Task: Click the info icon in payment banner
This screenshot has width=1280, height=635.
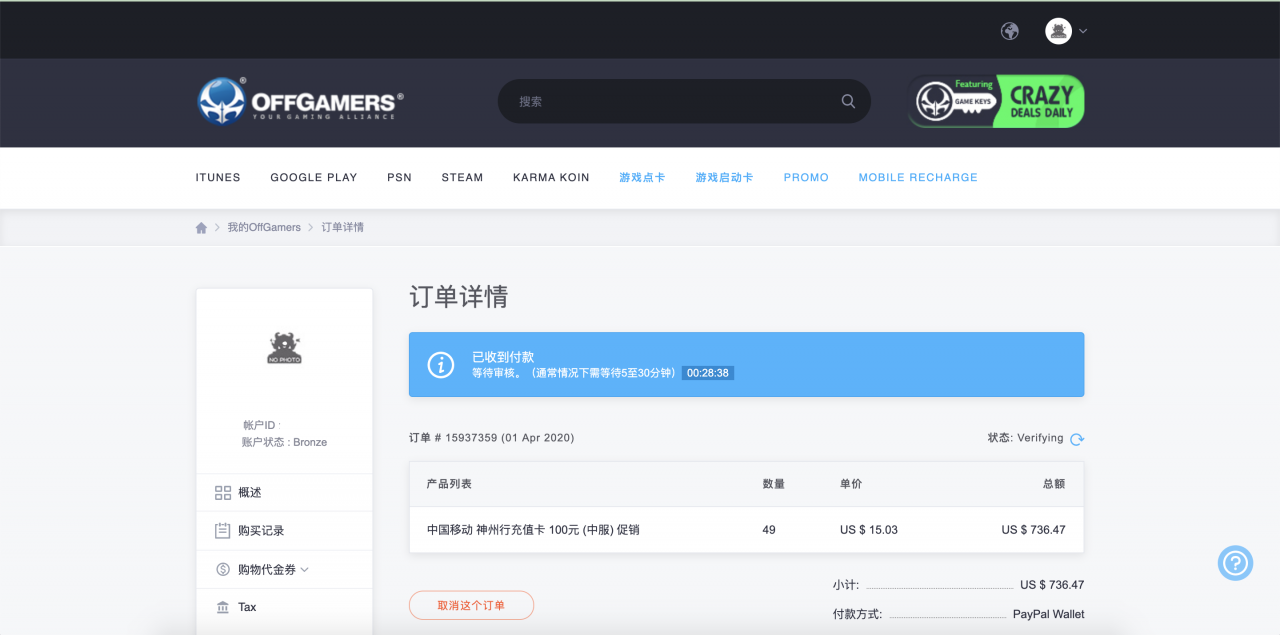Action: (x=441, y=365)
